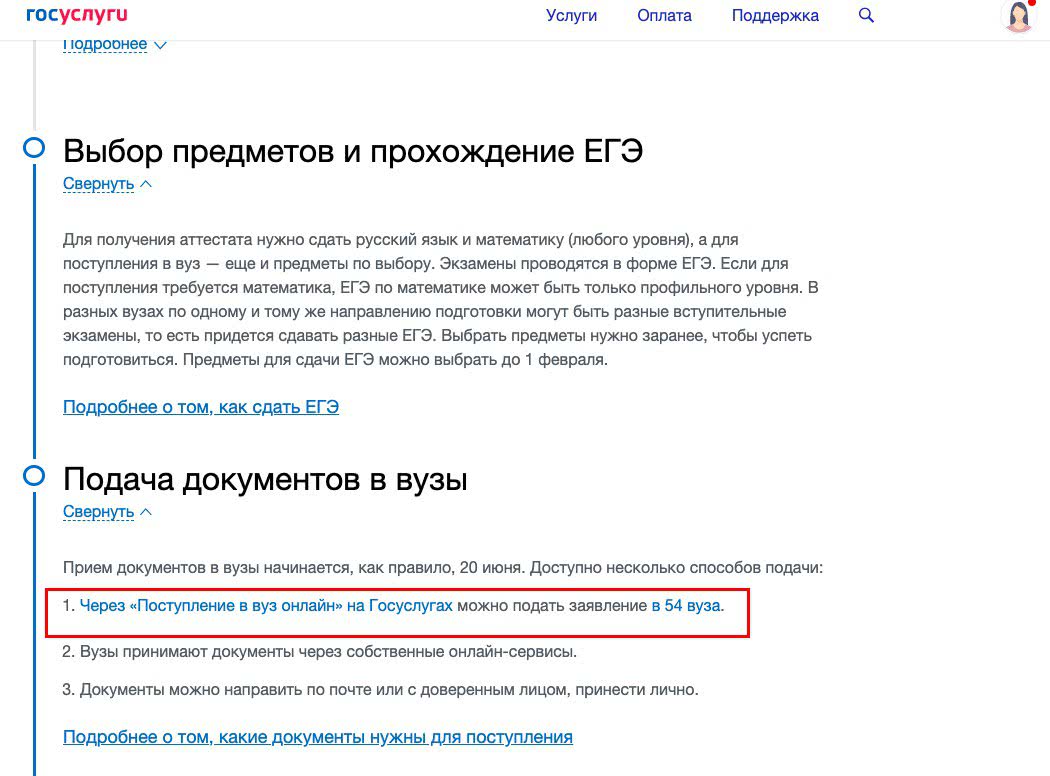Open link about how to pass ЕГЭ
Image resolution: width=1050 pixels, height=776 pixels.
point(200,407)
